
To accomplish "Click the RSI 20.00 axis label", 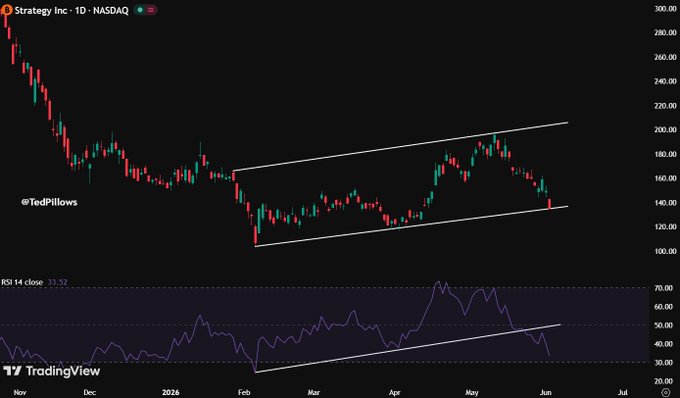I will coord(665,382).
